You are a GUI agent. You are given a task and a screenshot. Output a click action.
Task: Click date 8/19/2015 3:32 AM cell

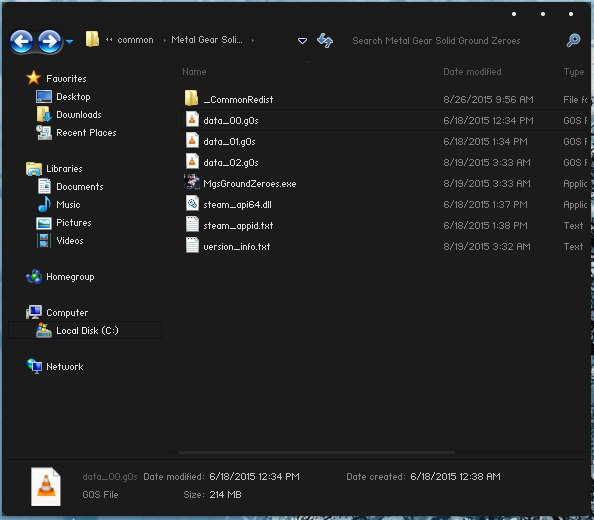point(487,247)
